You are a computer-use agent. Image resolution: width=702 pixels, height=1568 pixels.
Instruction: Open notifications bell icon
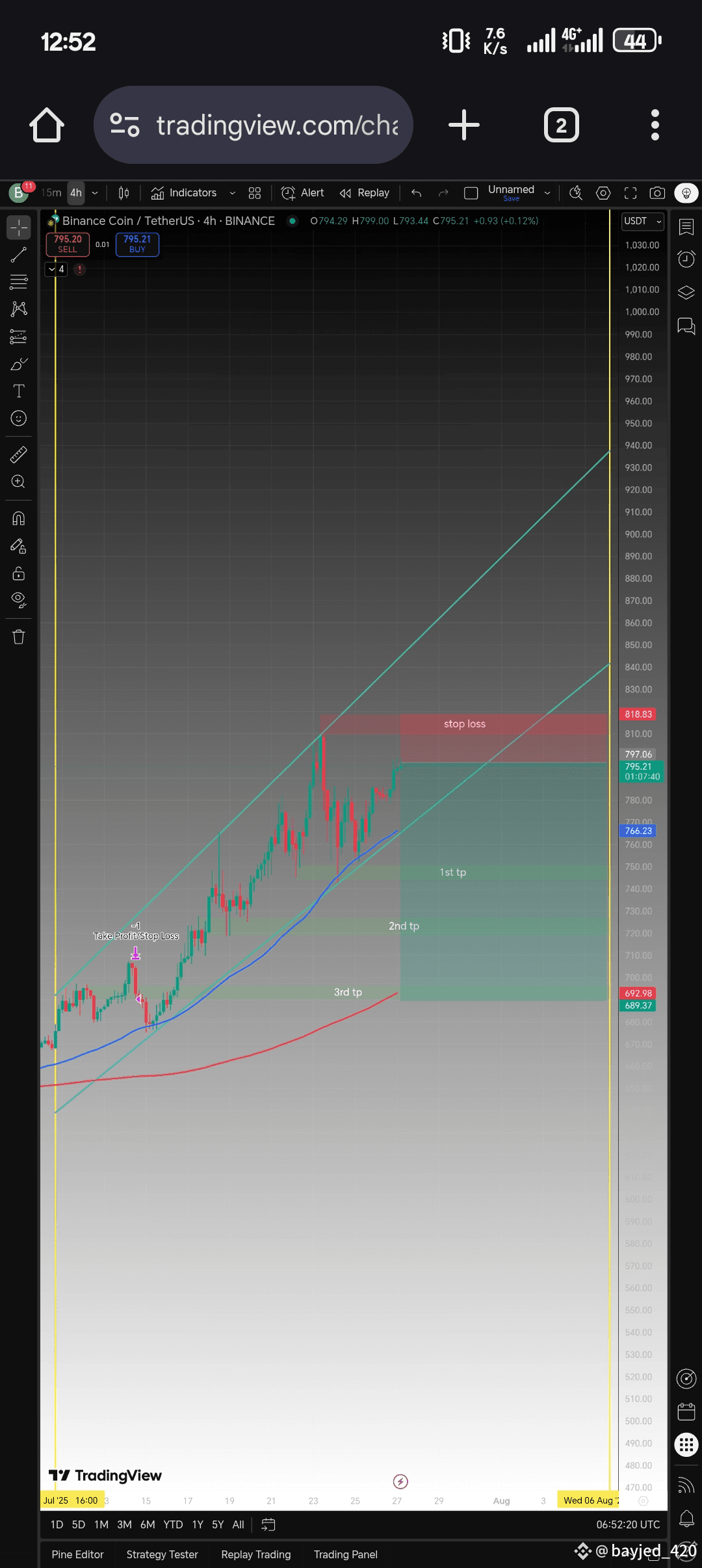point(686,1519)
